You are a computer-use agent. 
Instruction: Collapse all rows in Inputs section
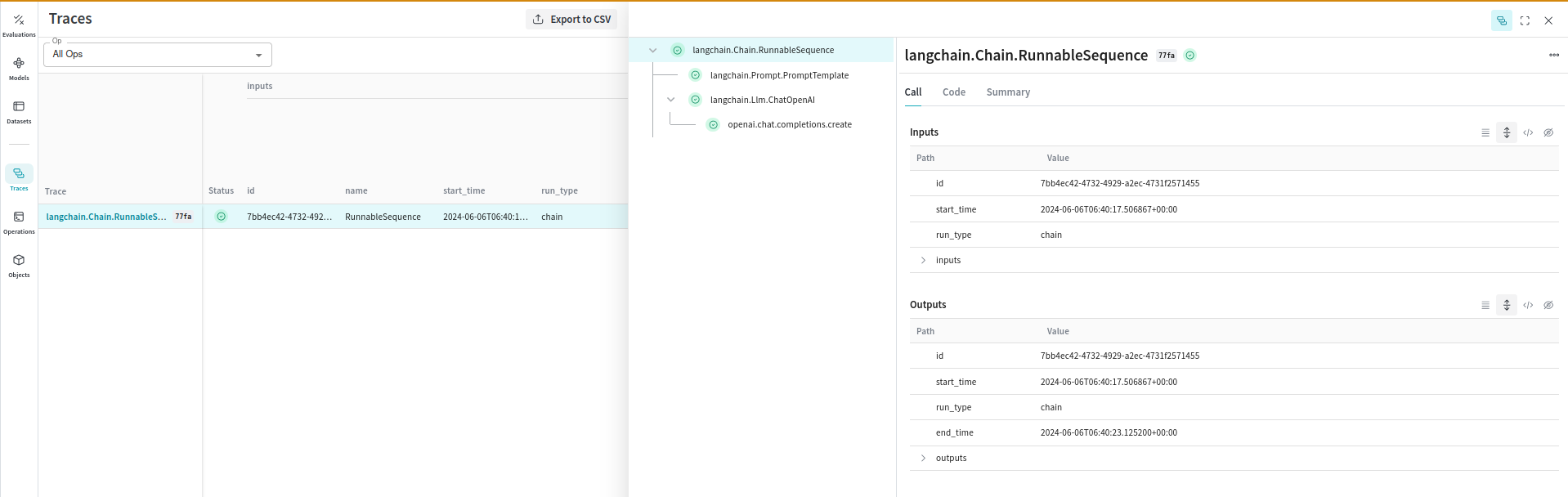point(1485,132)
